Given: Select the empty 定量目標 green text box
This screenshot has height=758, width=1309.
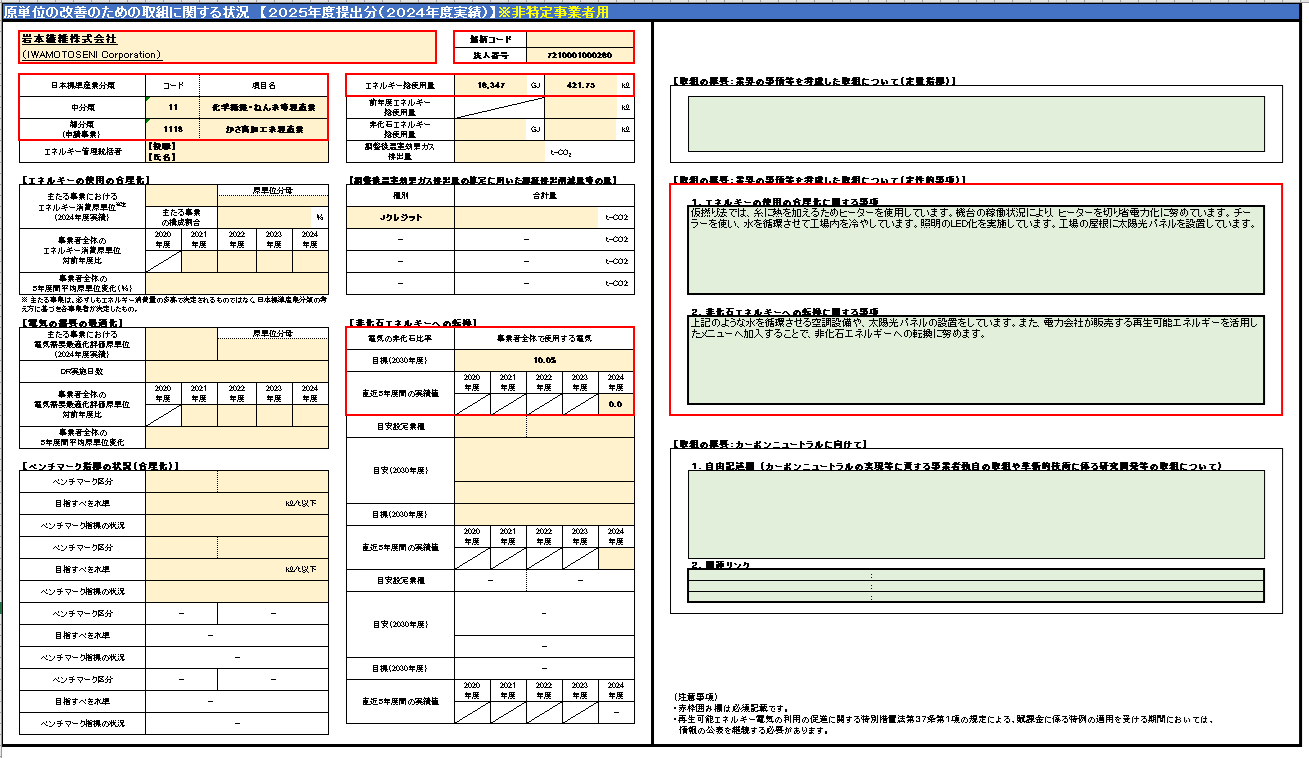Looking at the screenshot, I should (x=975, y=124).
